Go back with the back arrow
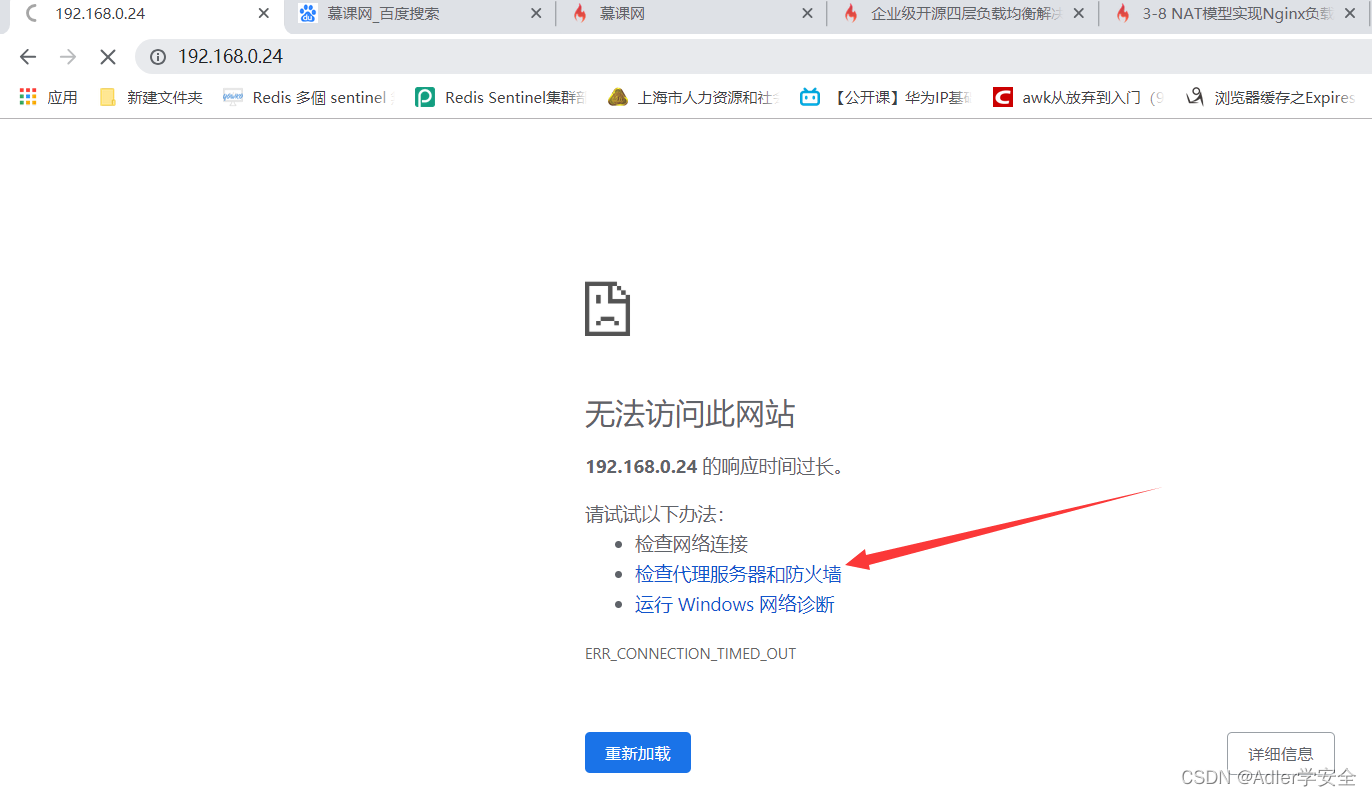The width and height of the screenshot is (1372, 796). (28, 57)
